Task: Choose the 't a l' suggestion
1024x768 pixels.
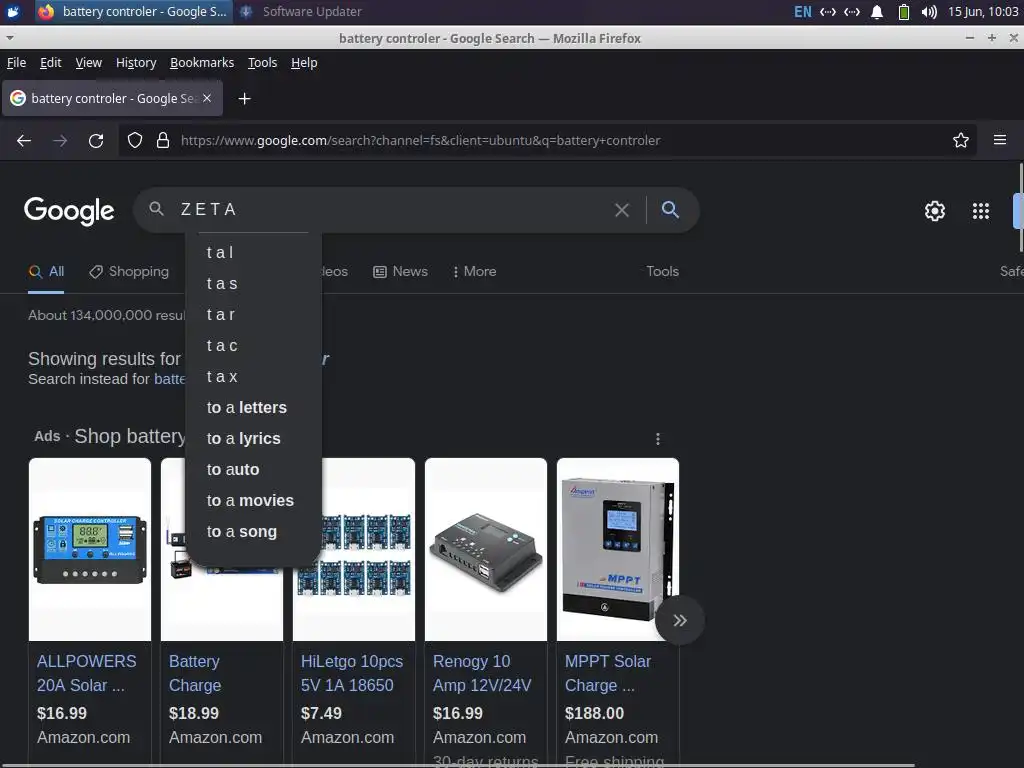Action: [x=253, y=253]
